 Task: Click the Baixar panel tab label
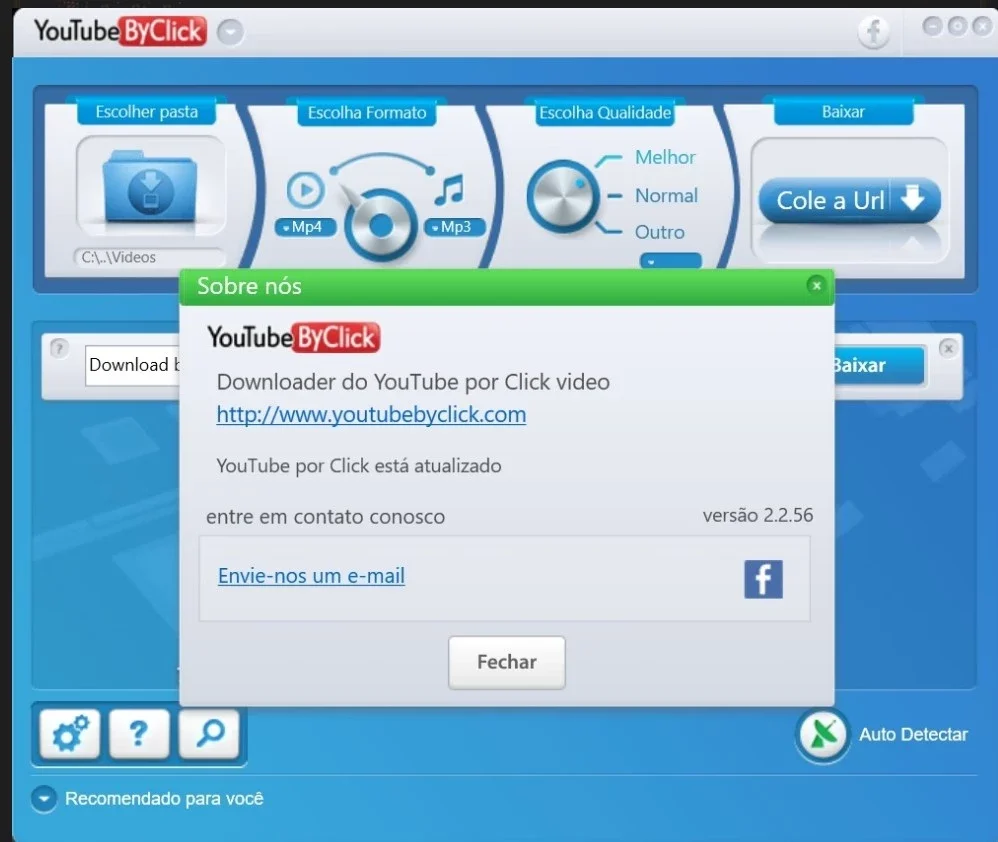pos(843,112)
